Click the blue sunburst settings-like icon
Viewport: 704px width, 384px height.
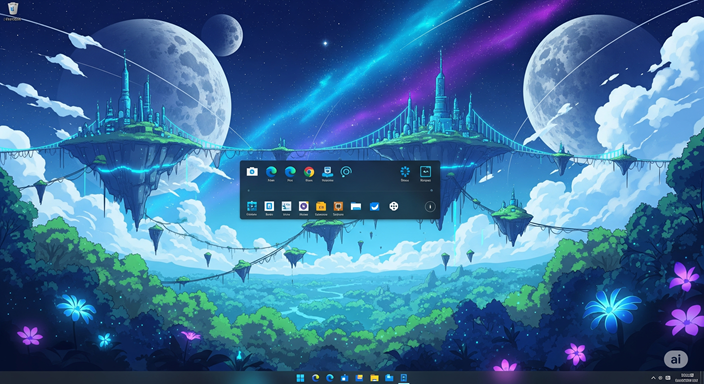(405, 171)
